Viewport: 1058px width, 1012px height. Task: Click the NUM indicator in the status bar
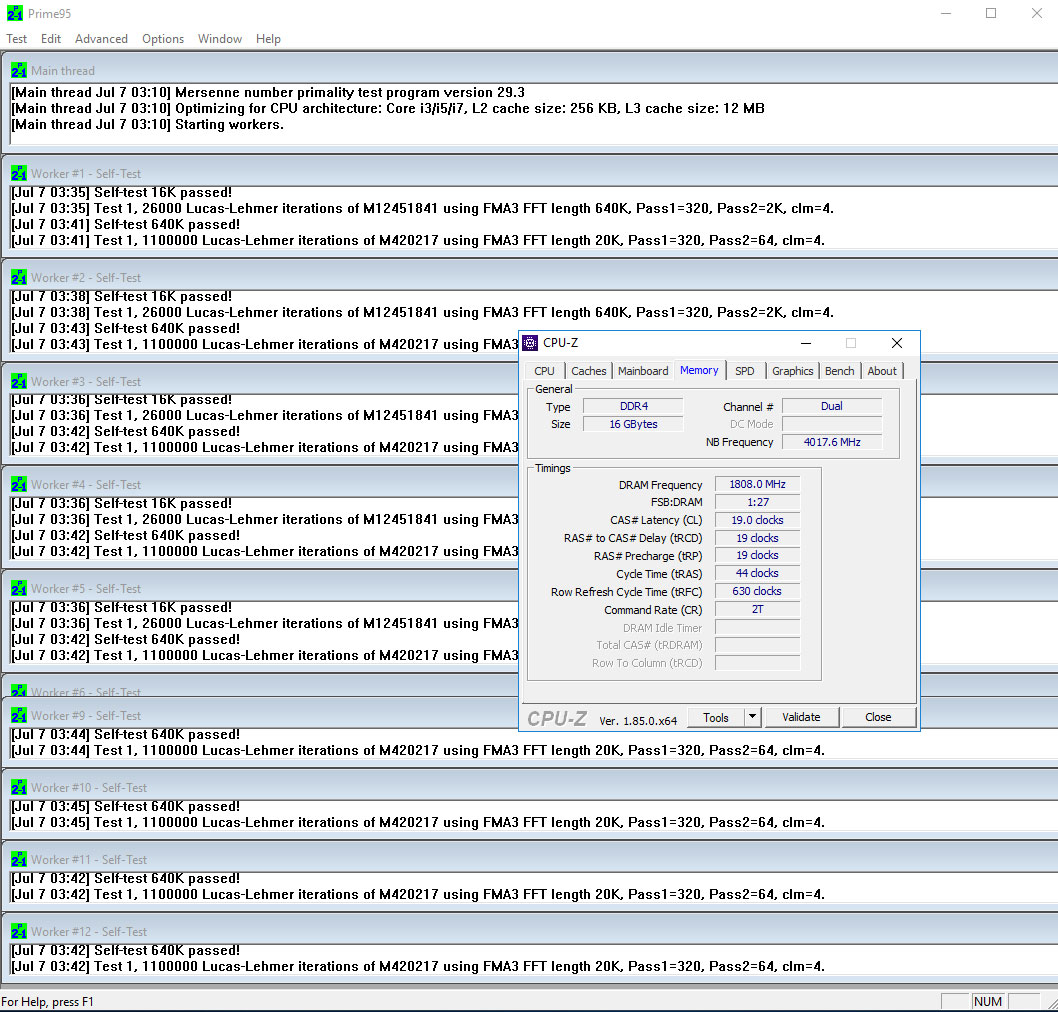click(x=988, y=1002)
